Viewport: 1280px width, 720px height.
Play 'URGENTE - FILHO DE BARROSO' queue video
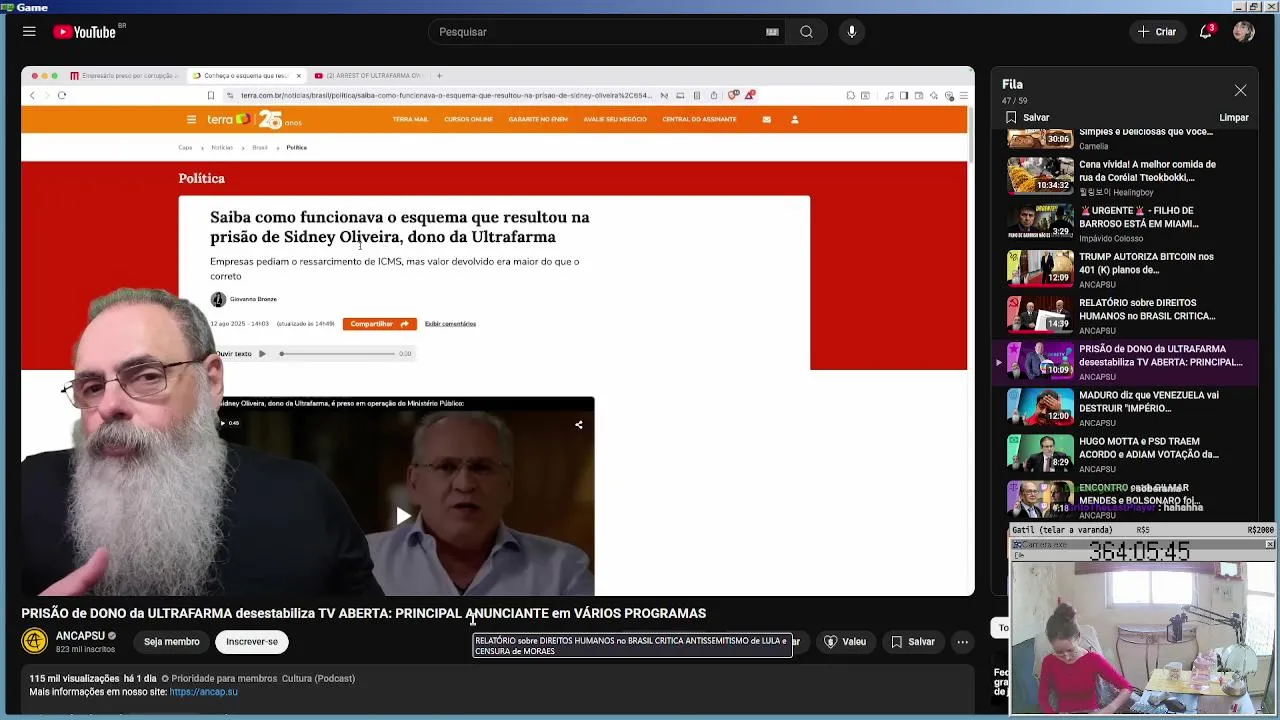[x=1127, y=223]
